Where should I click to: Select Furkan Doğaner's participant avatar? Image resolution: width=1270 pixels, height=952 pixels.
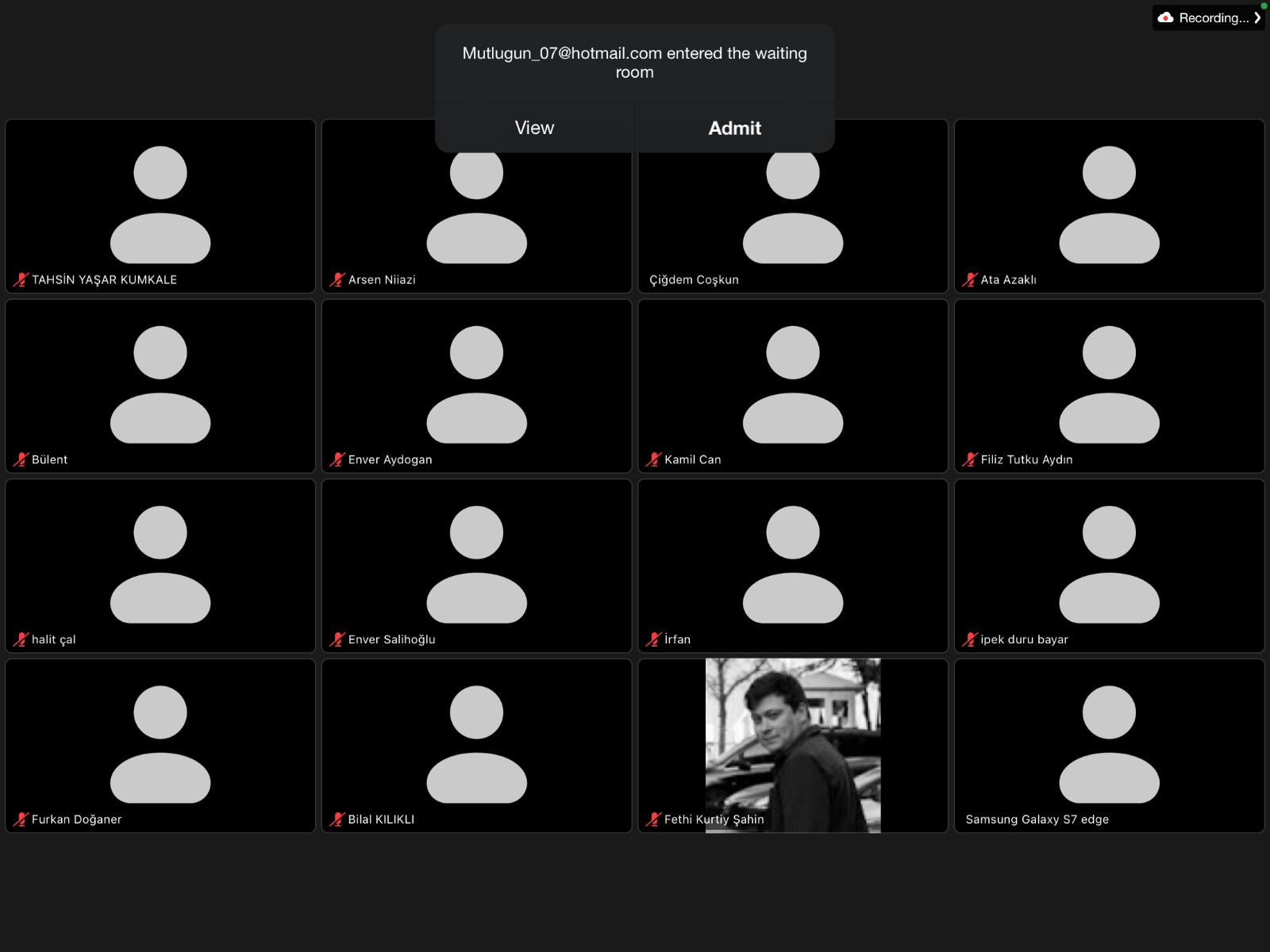pos(160,744)
